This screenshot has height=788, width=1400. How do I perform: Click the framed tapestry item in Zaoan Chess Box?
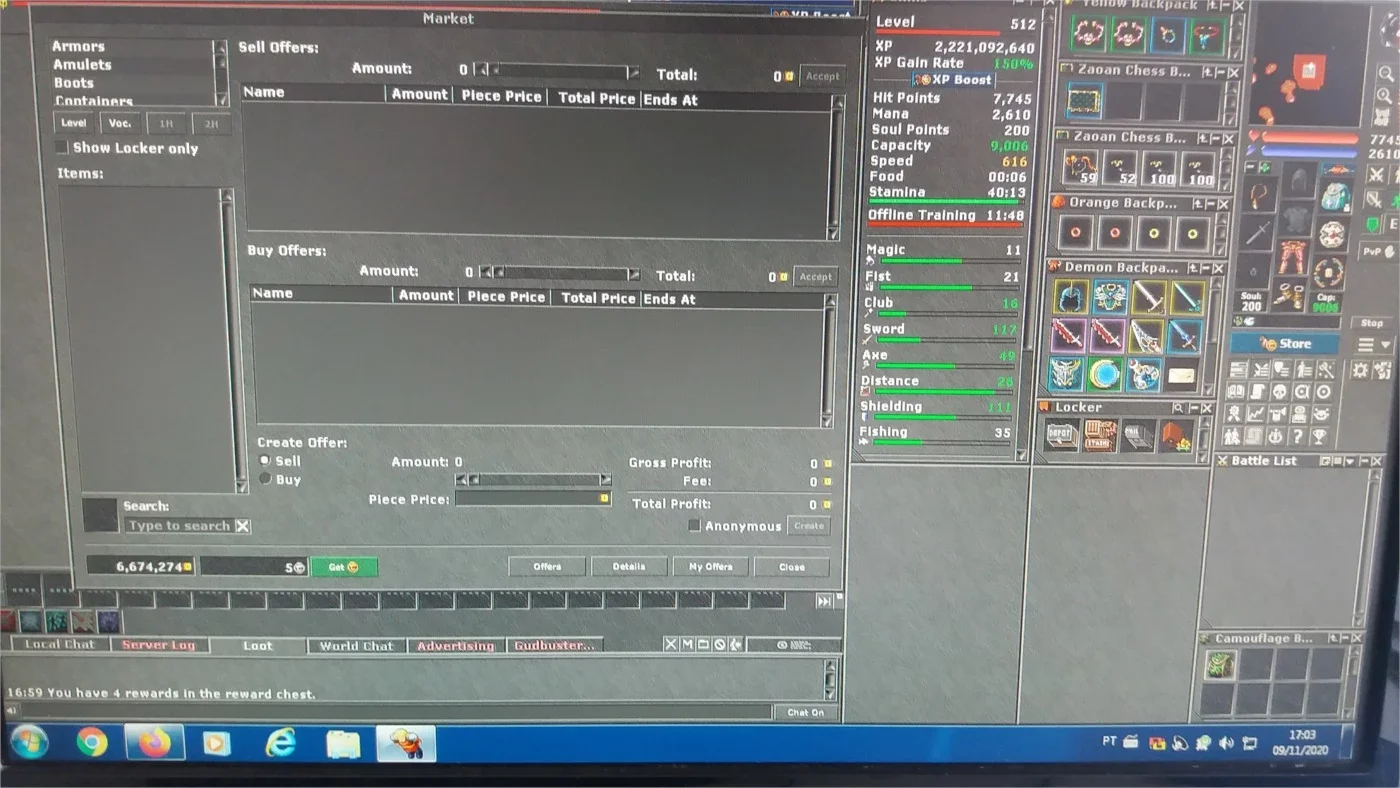click(1084, 101)
